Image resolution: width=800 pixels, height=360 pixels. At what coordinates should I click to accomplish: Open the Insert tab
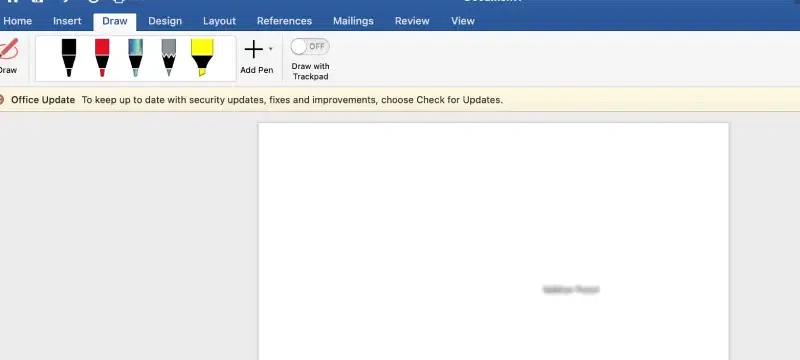pos(67,21)
